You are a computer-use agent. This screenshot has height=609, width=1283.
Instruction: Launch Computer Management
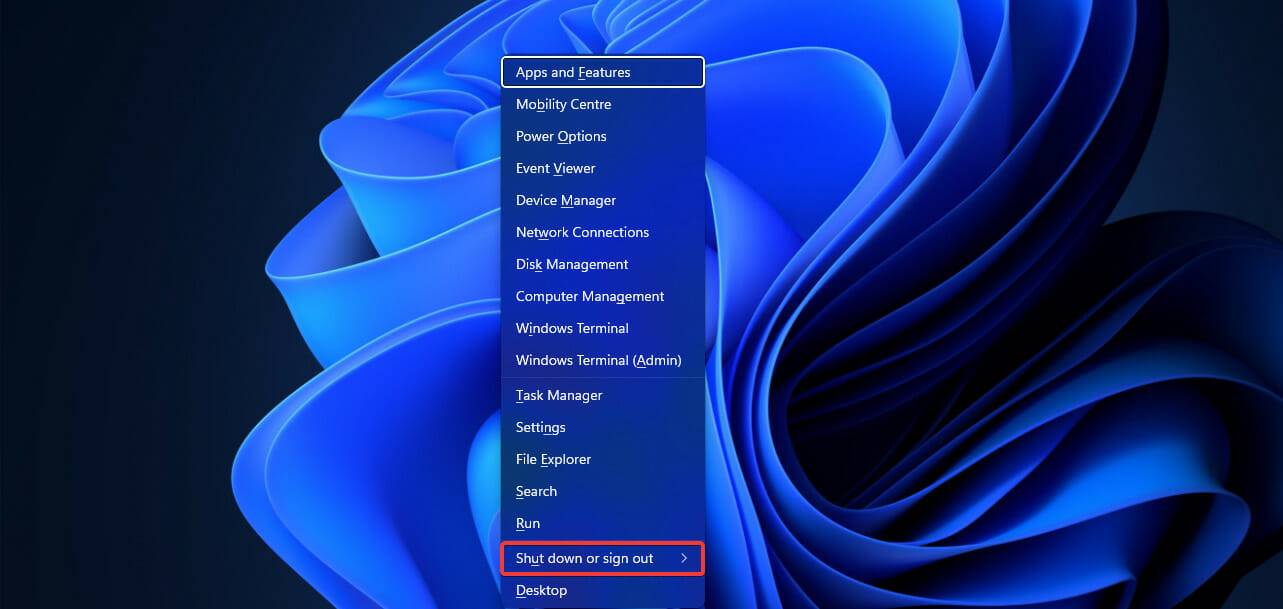point(589,296)
